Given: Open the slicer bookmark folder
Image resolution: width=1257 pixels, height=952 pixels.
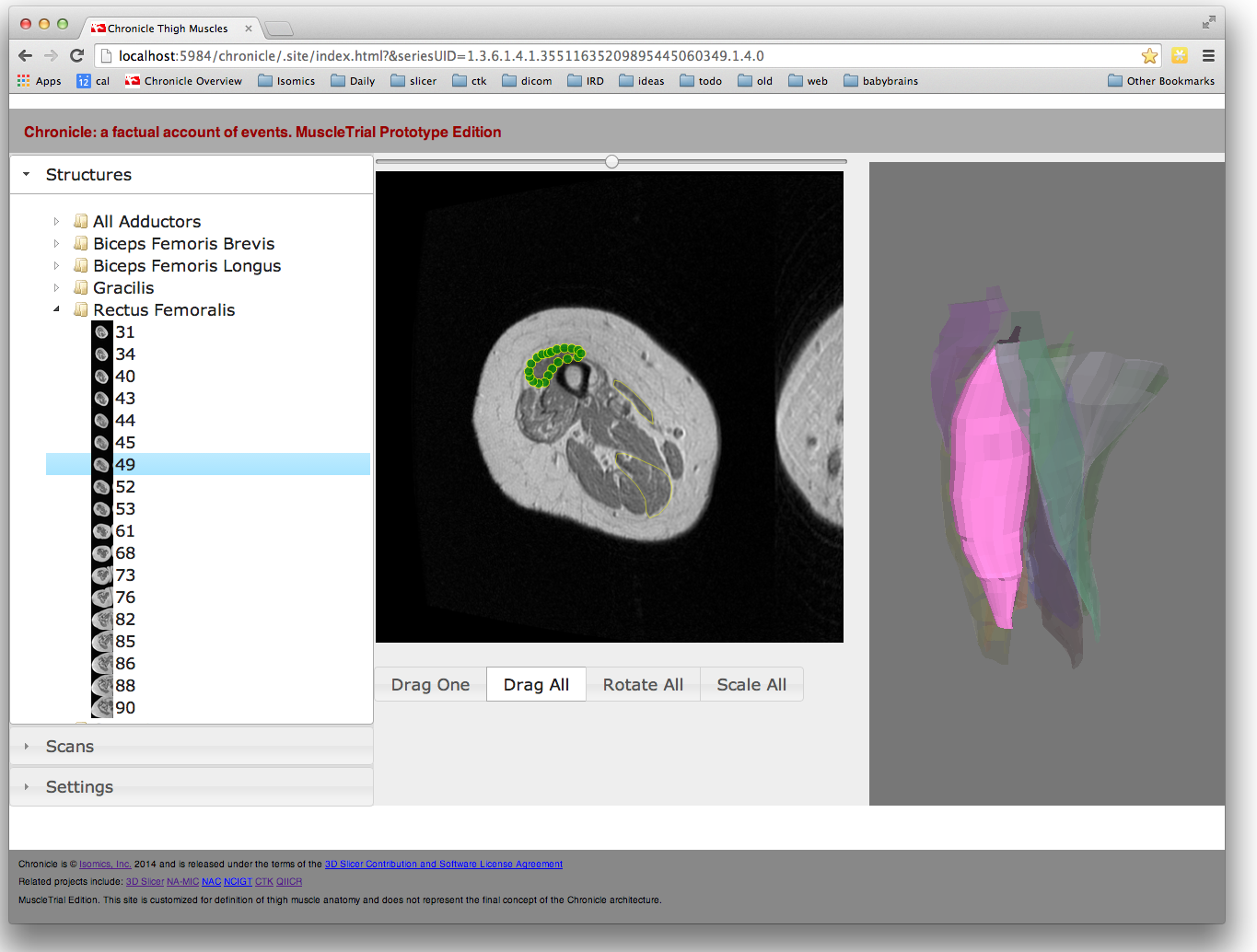Looking at the screenshot, I should coord(413,81).
